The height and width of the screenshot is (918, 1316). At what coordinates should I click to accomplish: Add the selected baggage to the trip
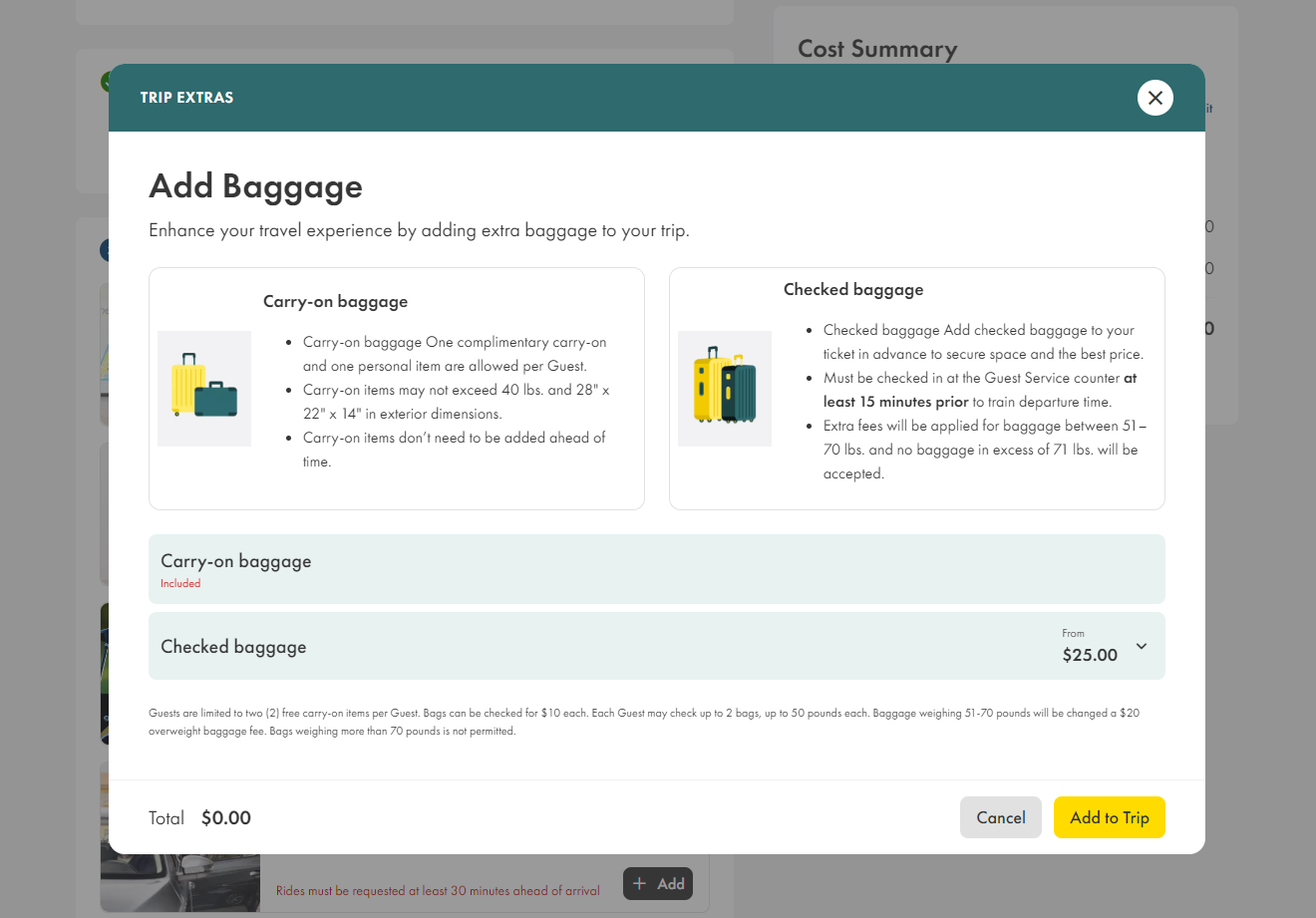coord(1109,816)
